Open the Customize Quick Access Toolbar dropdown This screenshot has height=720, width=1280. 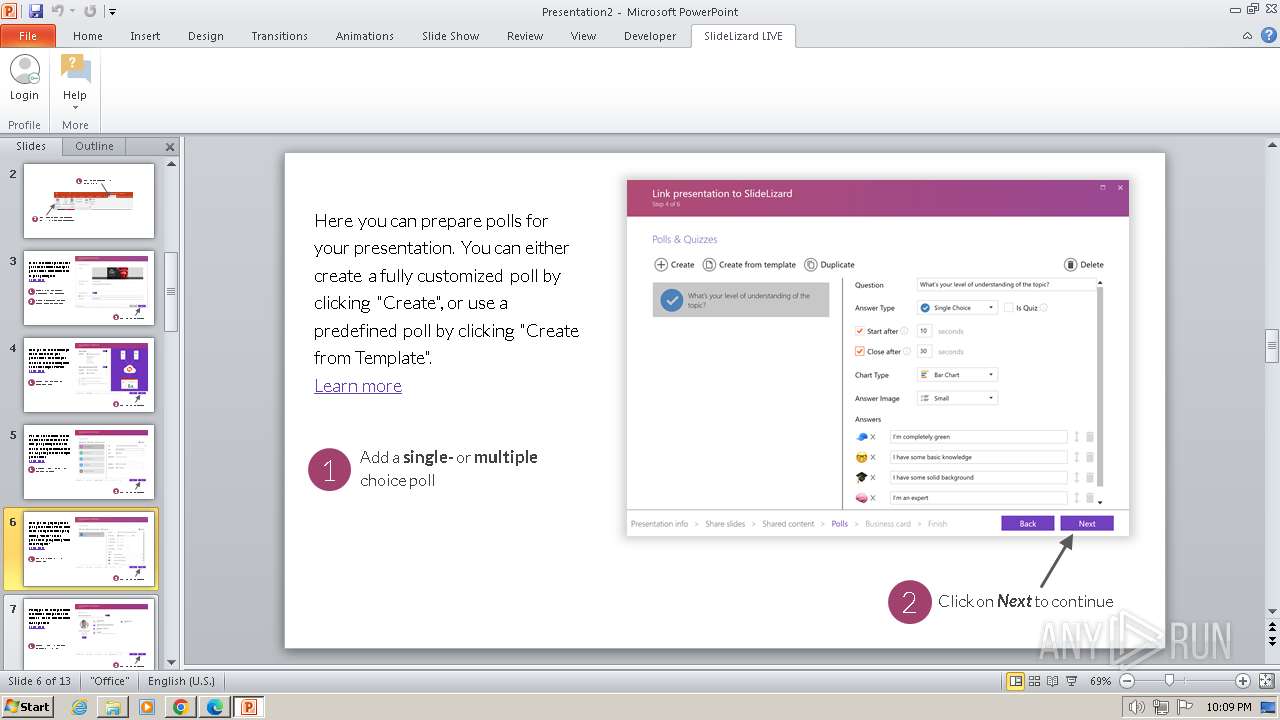point(112,12)
